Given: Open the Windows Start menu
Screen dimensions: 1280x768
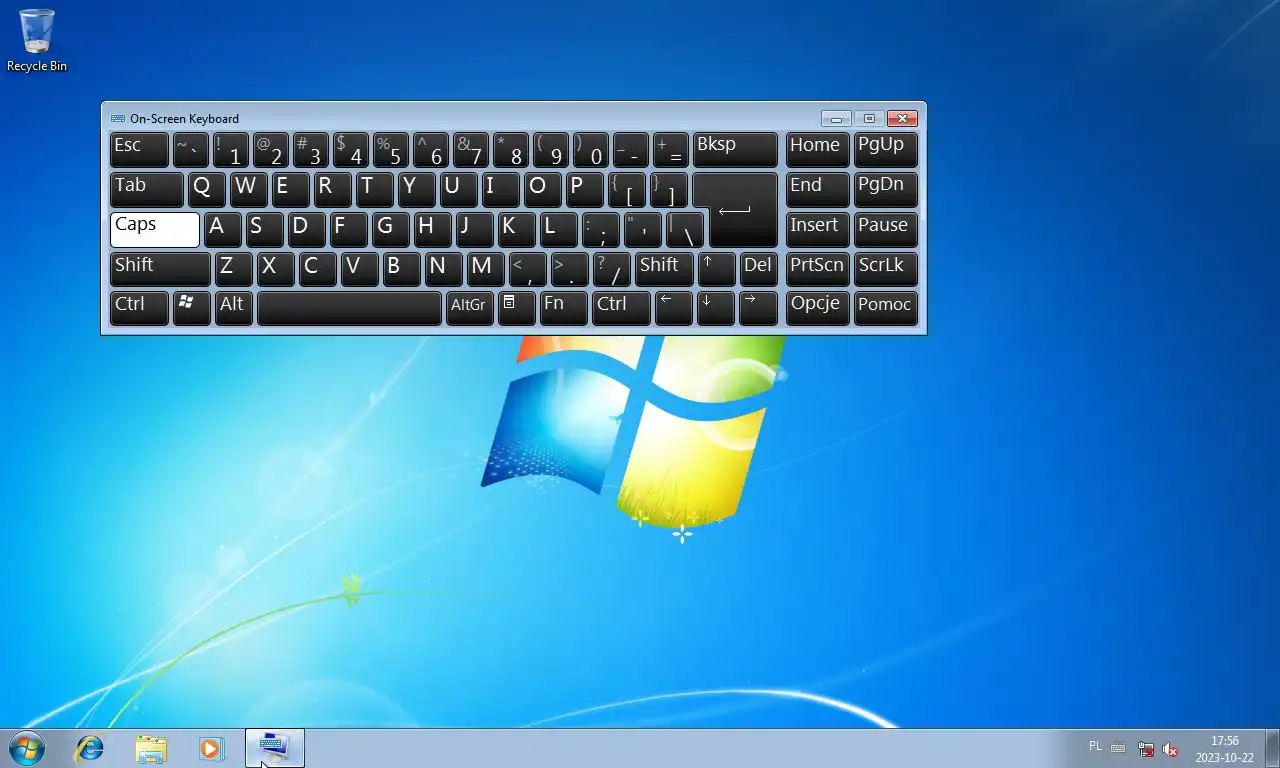Looking at the screenshot, I should 27,748.
